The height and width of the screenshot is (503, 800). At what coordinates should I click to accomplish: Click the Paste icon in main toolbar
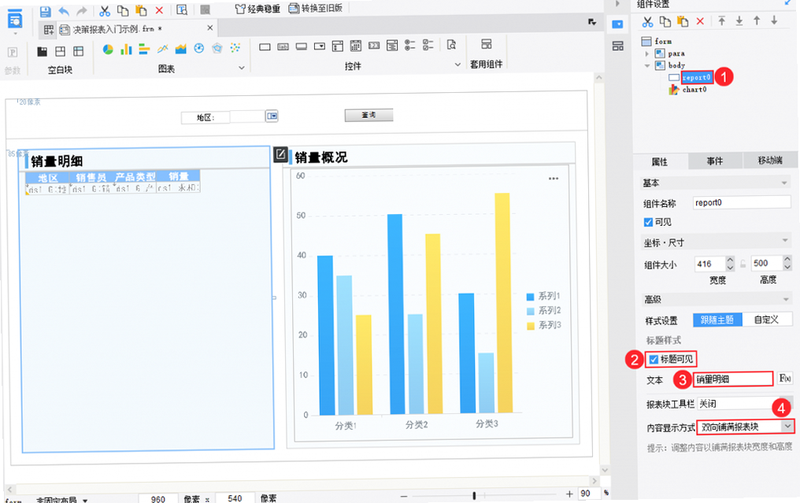(x=141, y=11)
